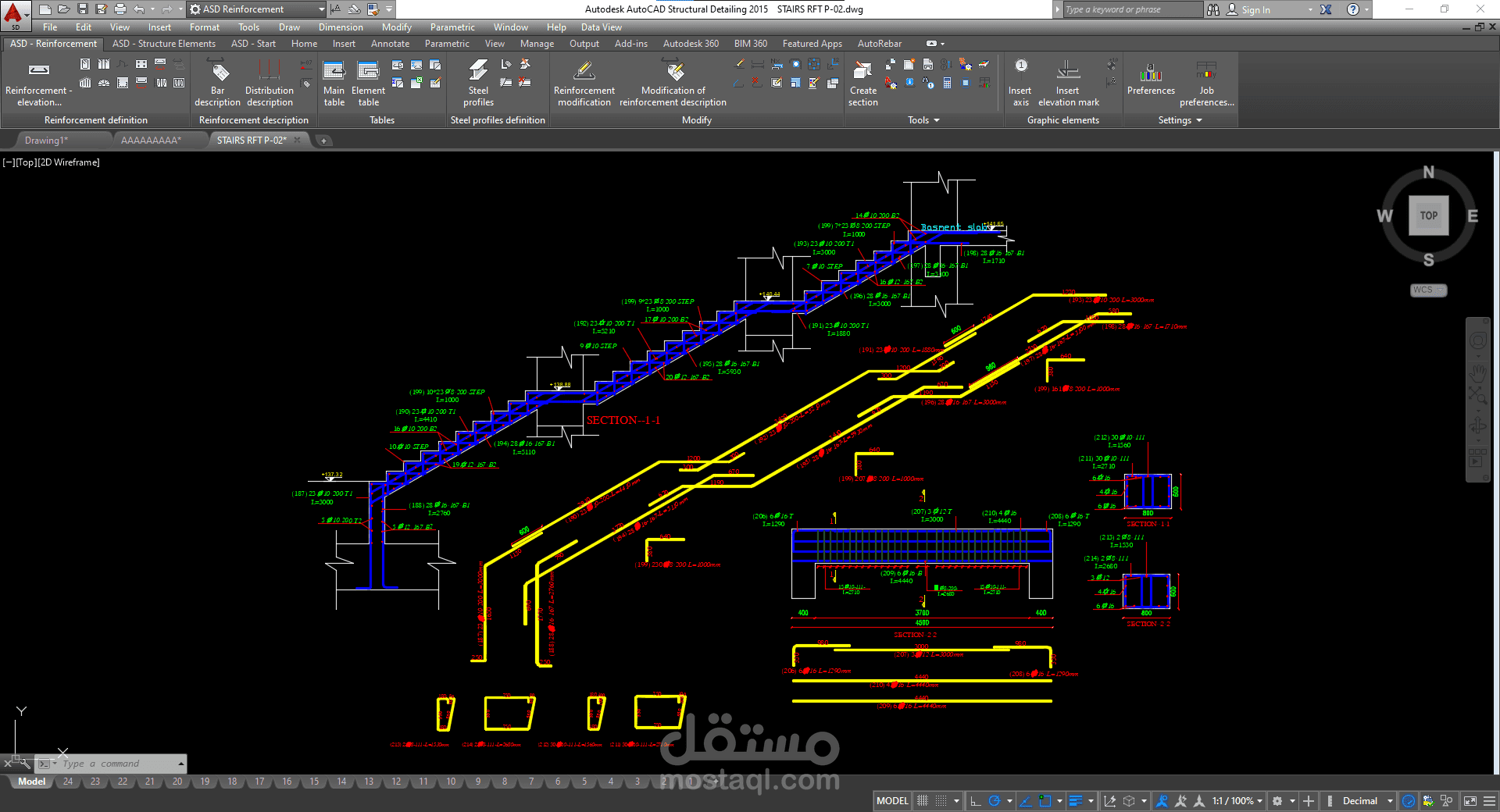This screenshot has width=1500, height=812.
Task: Select Modification of reinforcement description
Action: (673, 83)
